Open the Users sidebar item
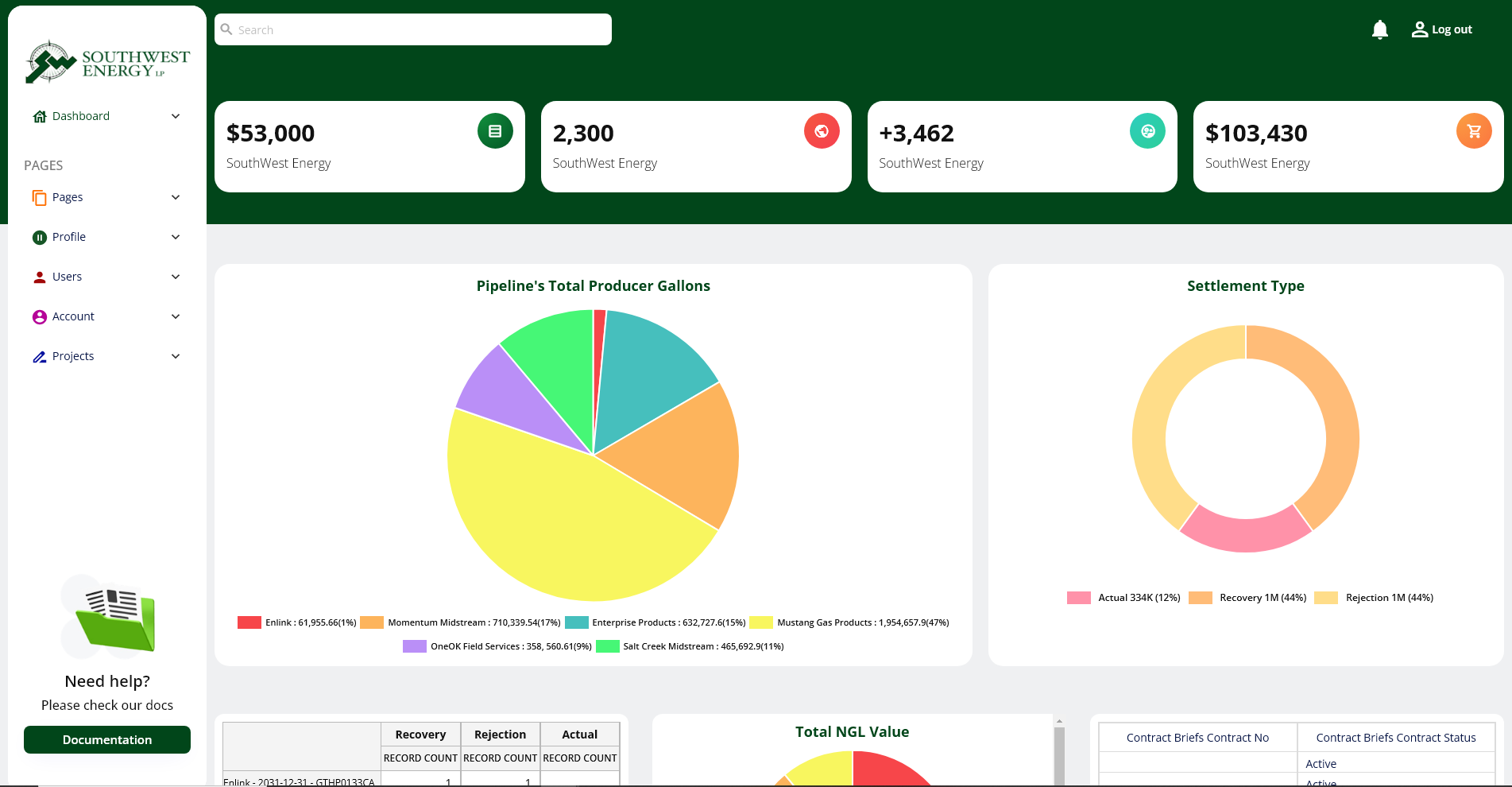 (107, 277)
